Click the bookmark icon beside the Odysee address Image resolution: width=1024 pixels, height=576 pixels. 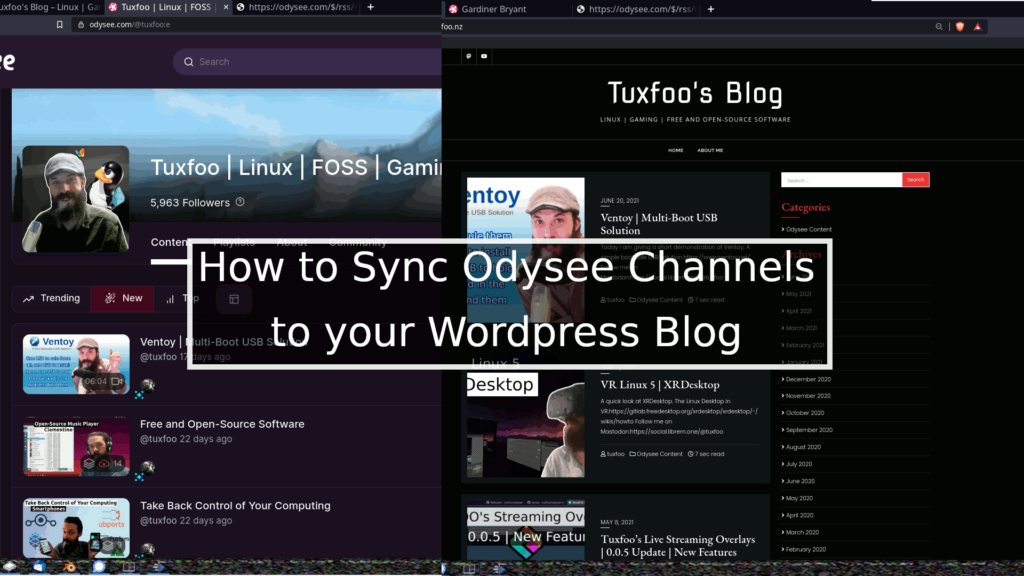[x=59, y=25]
